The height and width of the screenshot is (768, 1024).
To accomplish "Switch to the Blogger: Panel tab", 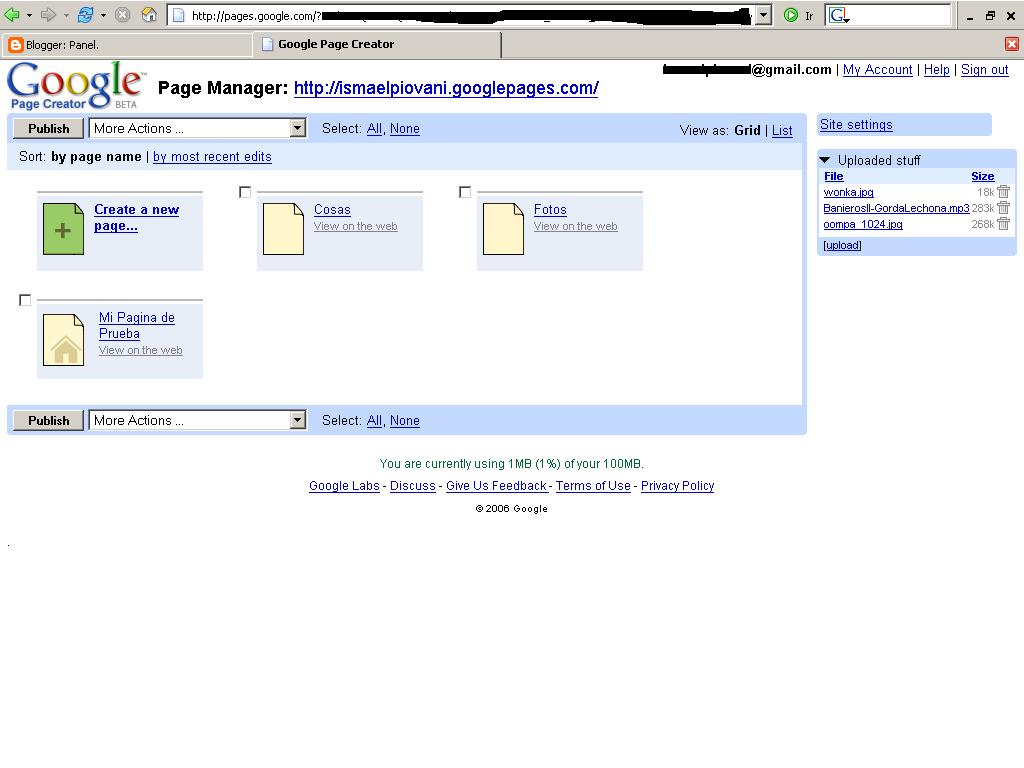I will tap(127, 44).
